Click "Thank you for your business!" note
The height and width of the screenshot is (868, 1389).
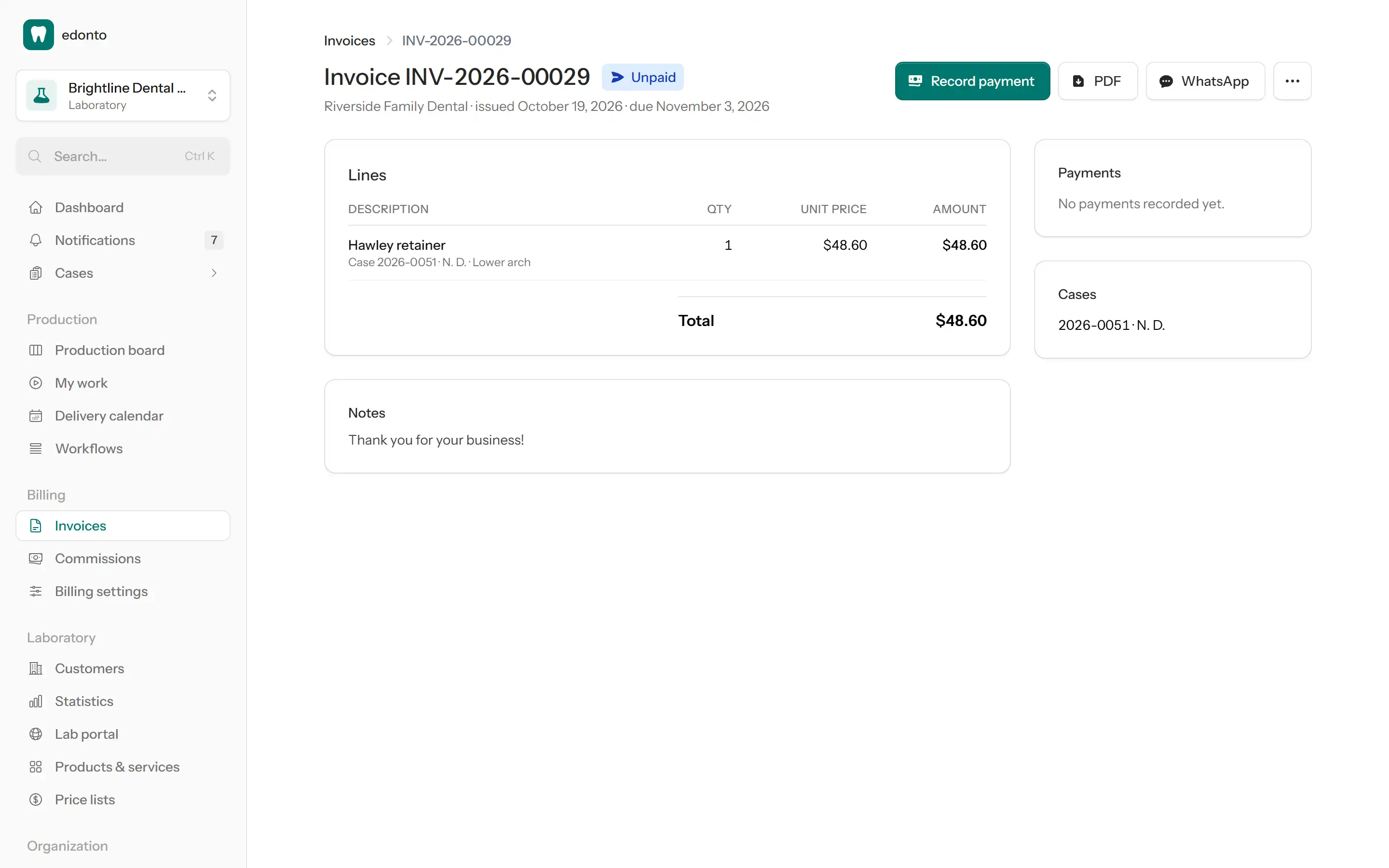pyautogui.click(x=436, y=440)
